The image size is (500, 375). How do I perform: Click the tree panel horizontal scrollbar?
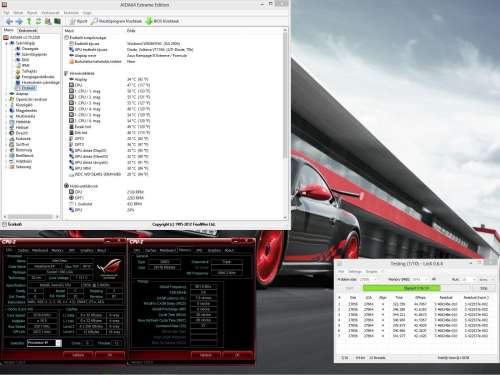click(x=31, y=217)
